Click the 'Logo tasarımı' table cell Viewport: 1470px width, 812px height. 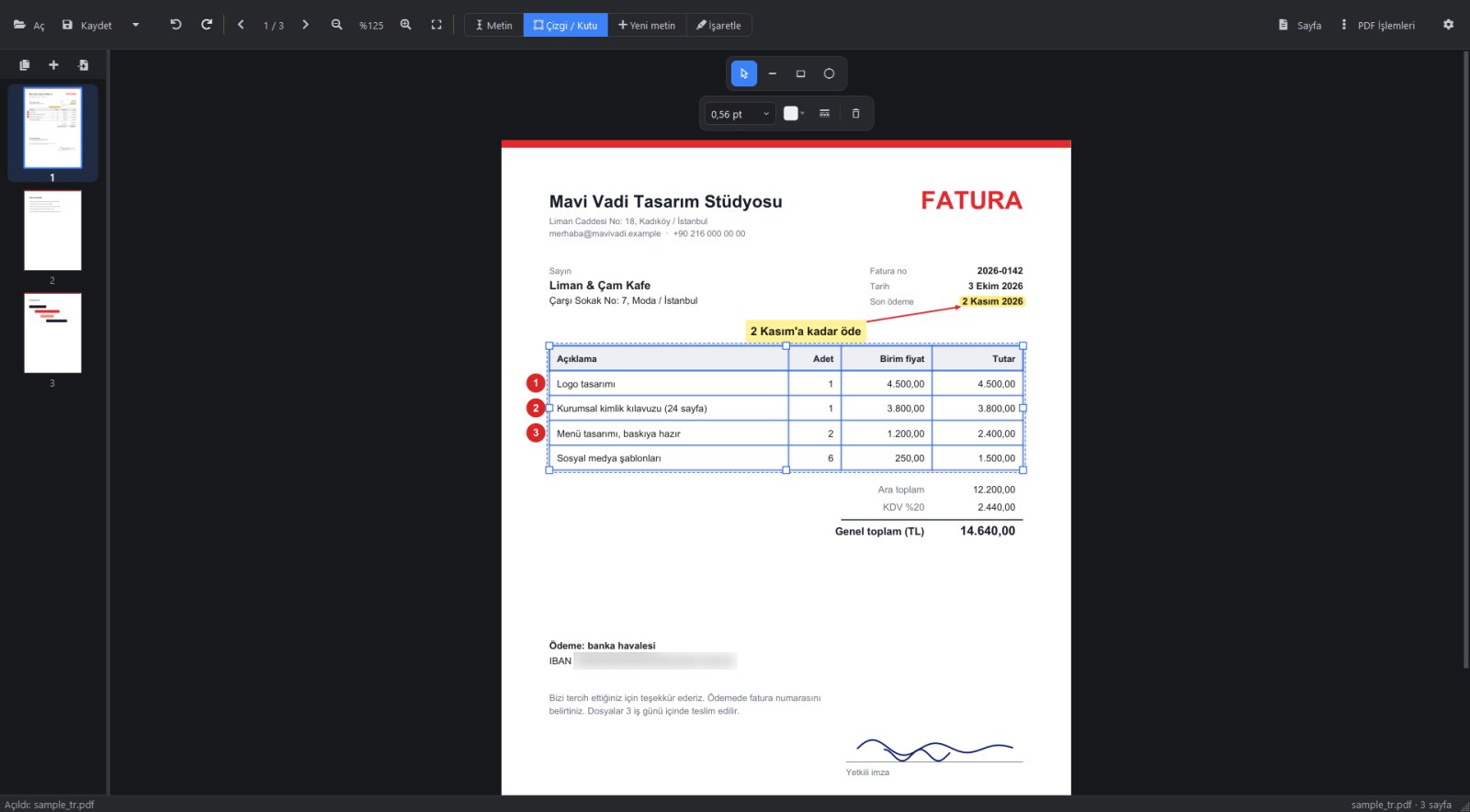[x=668, y=384]
